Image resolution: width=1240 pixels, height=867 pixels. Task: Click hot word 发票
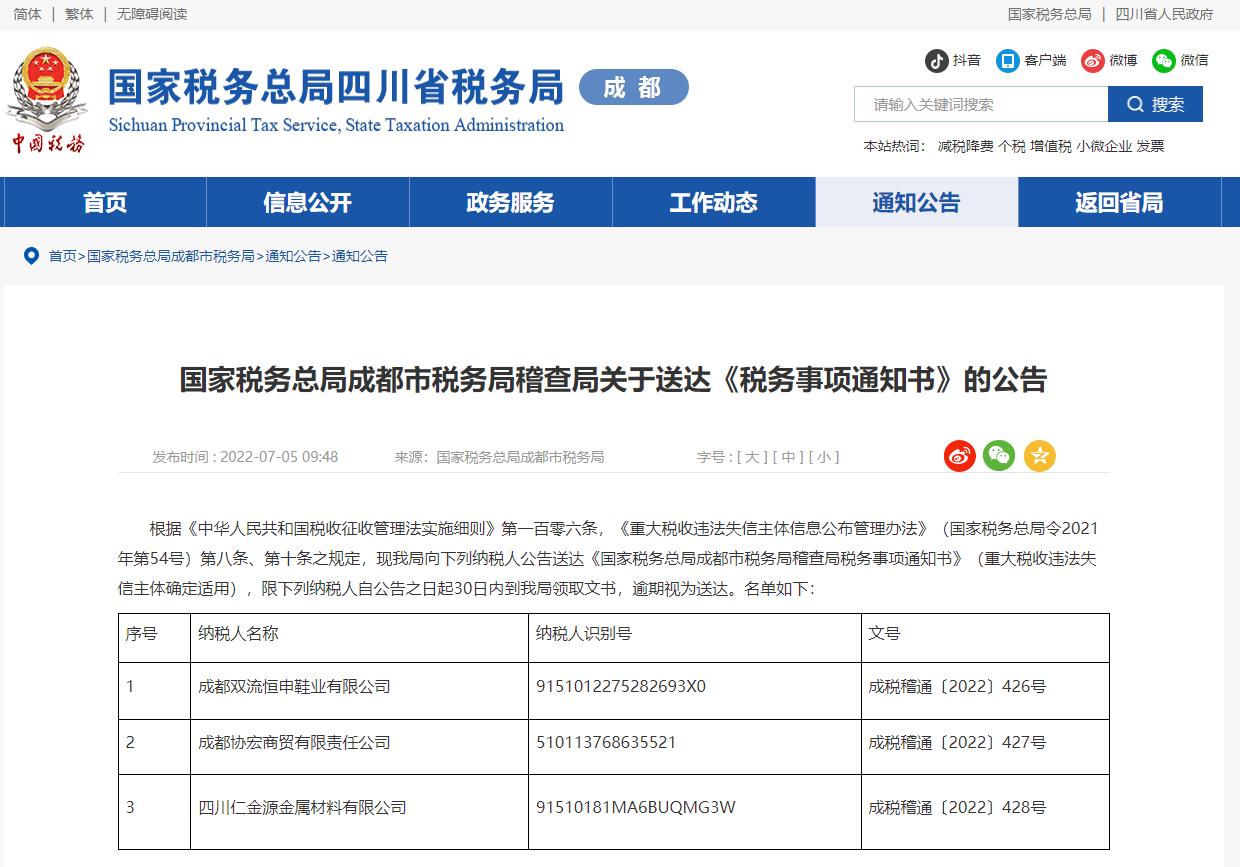coord(1150,146)
